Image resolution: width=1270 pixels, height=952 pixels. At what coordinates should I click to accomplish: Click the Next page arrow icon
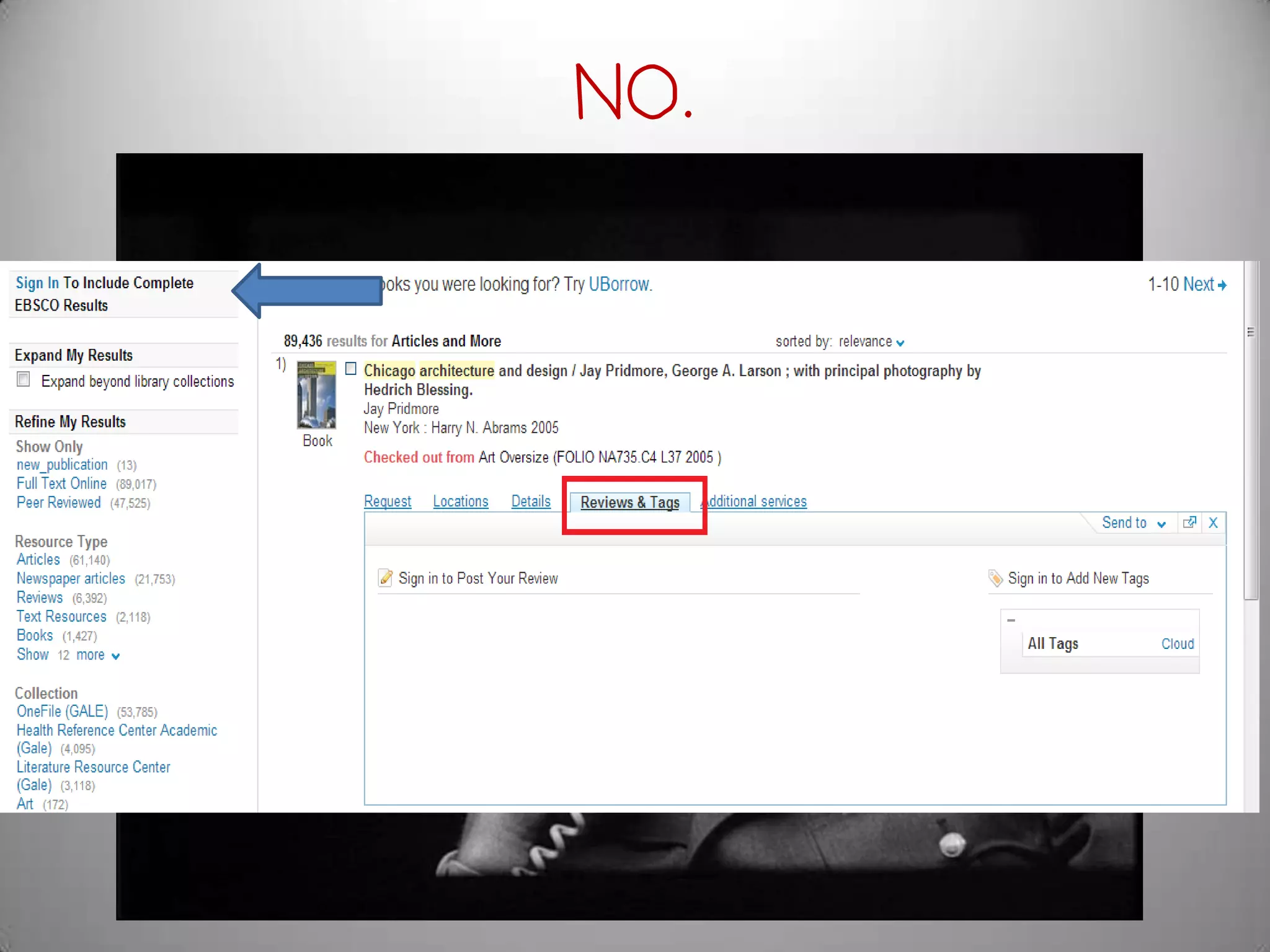pos(1222,285)
